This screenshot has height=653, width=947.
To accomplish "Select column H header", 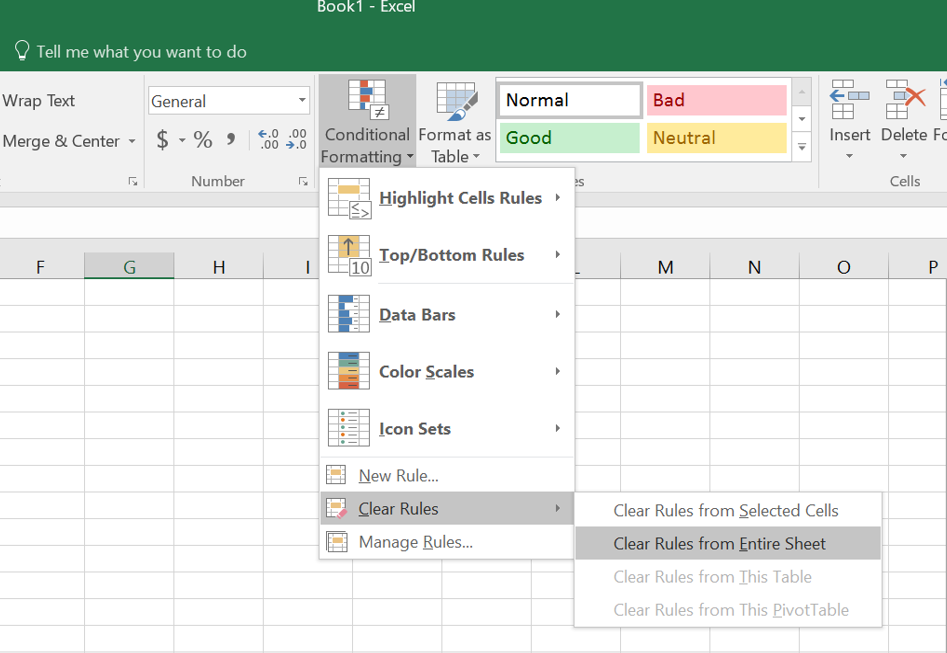I will click(219, 266).
